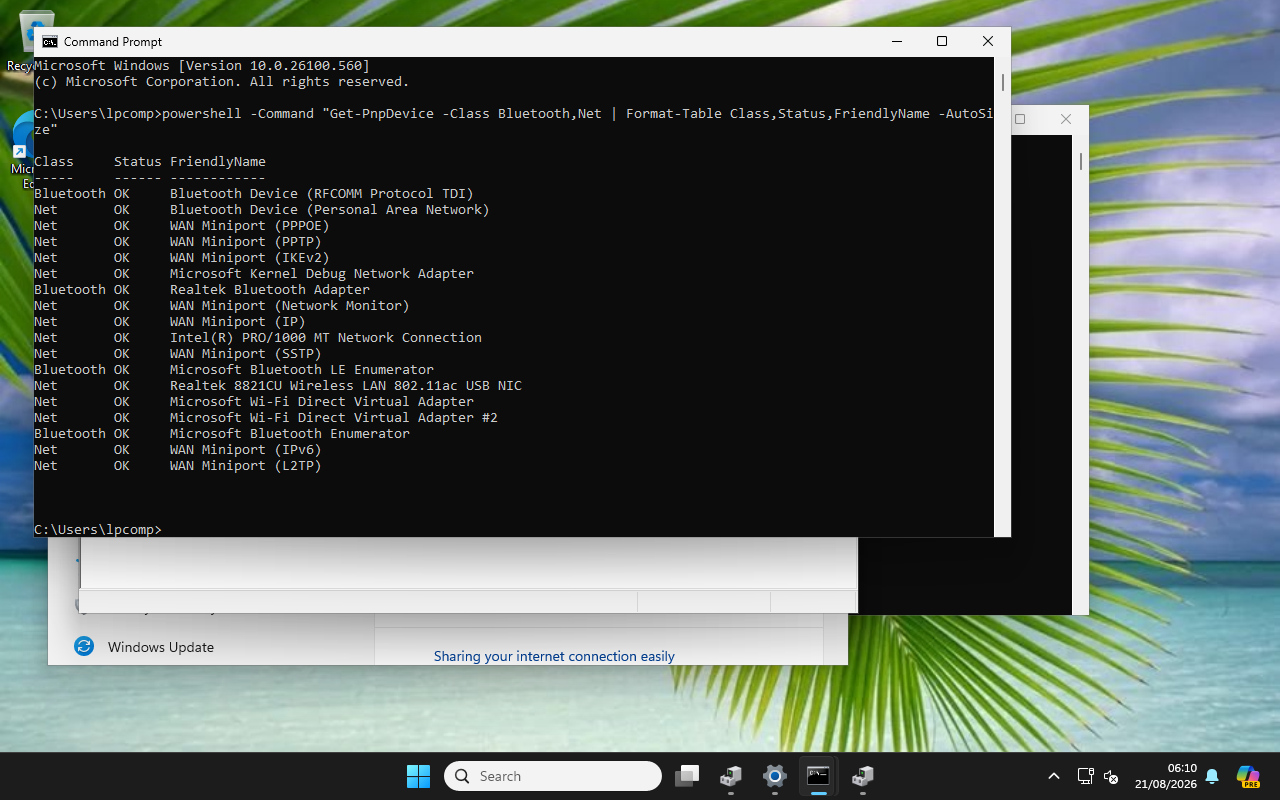Open 'Sharing your internet connection easily' link
The image size is (1280, 800).
[x=554, y=656]
